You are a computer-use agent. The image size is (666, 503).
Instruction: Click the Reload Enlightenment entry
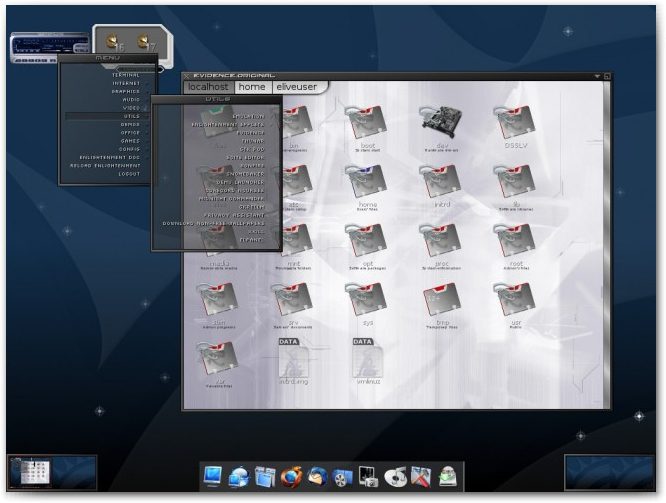(106, 165)
